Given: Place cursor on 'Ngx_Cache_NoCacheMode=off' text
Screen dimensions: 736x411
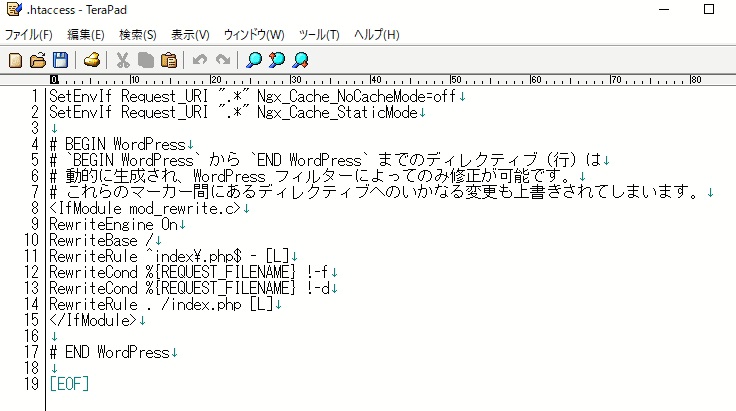Looking at the screenshot, I should [356, 97].
